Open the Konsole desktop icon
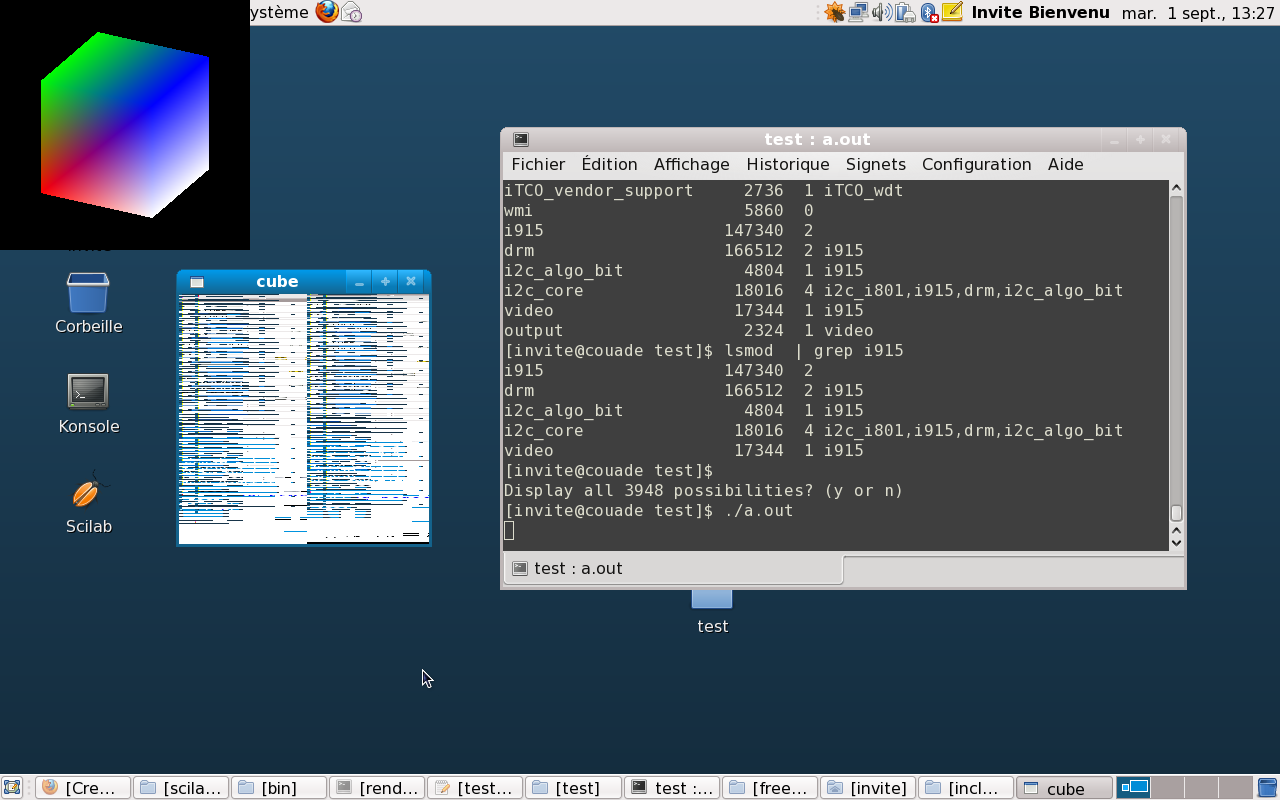 coord(88,392)
